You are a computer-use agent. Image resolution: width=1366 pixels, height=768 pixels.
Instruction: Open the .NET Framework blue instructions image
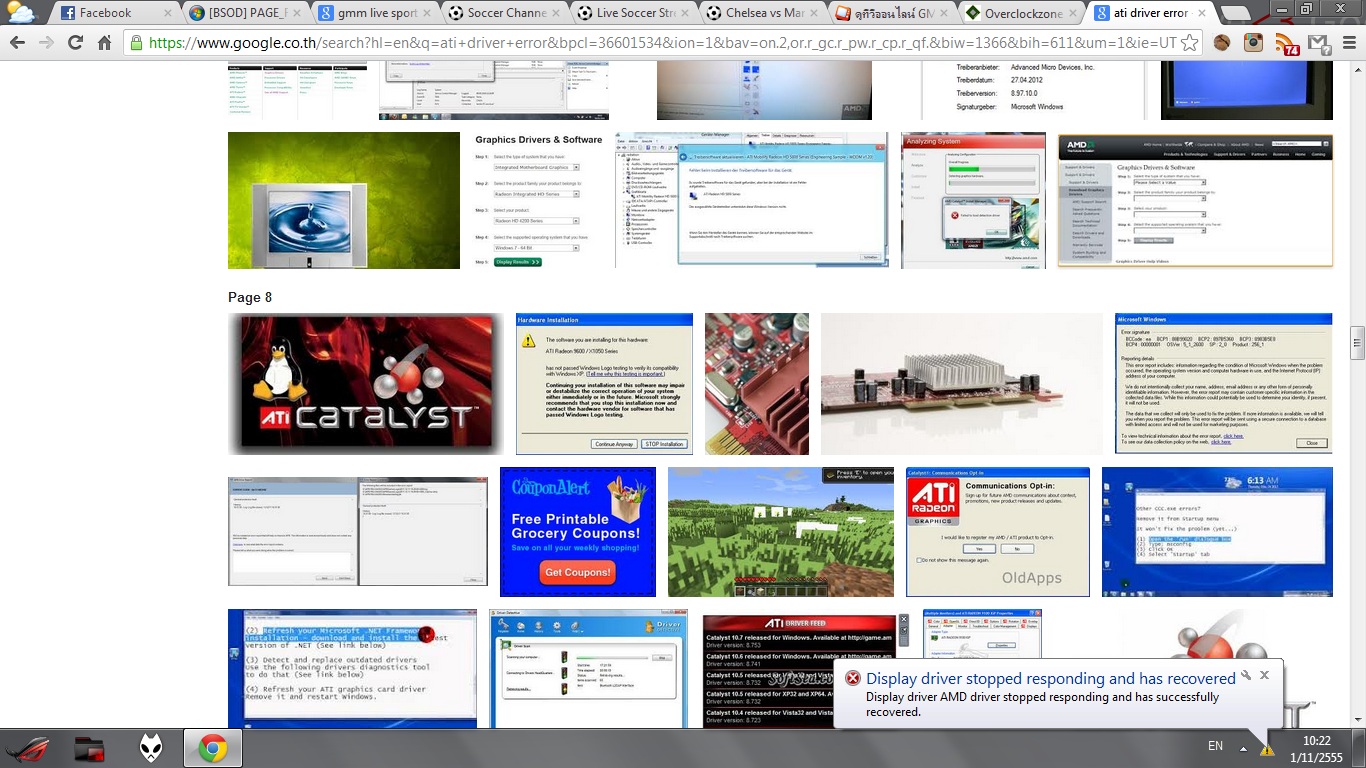coord(352,668)
